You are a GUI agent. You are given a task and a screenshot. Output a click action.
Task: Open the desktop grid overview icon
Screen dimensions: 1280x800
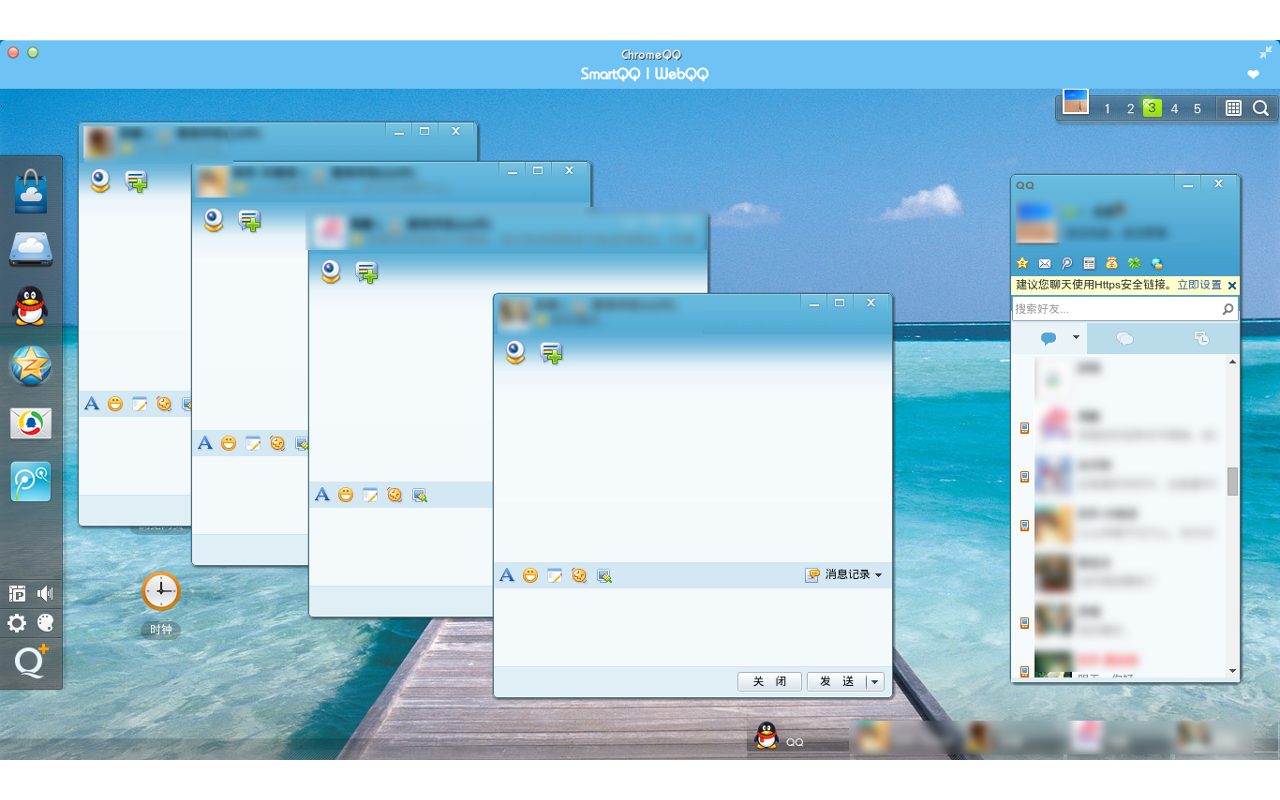(x=1233, y=108)
